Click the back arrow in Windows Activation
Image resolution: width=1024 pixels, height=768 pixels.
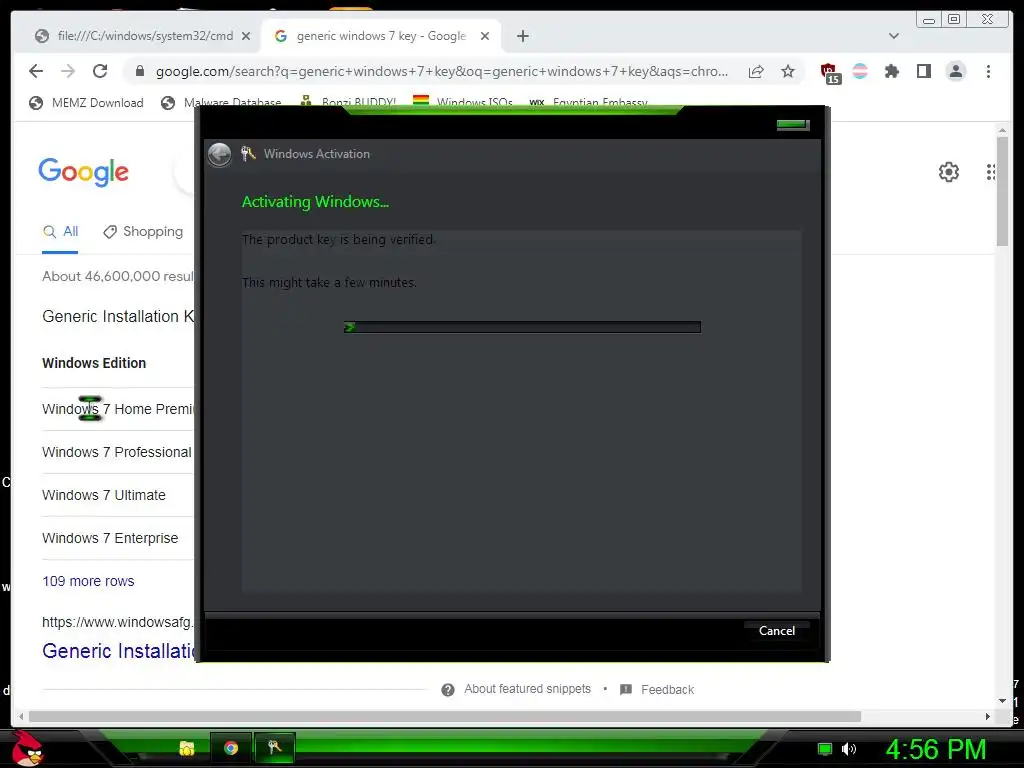tap(219, 155)
